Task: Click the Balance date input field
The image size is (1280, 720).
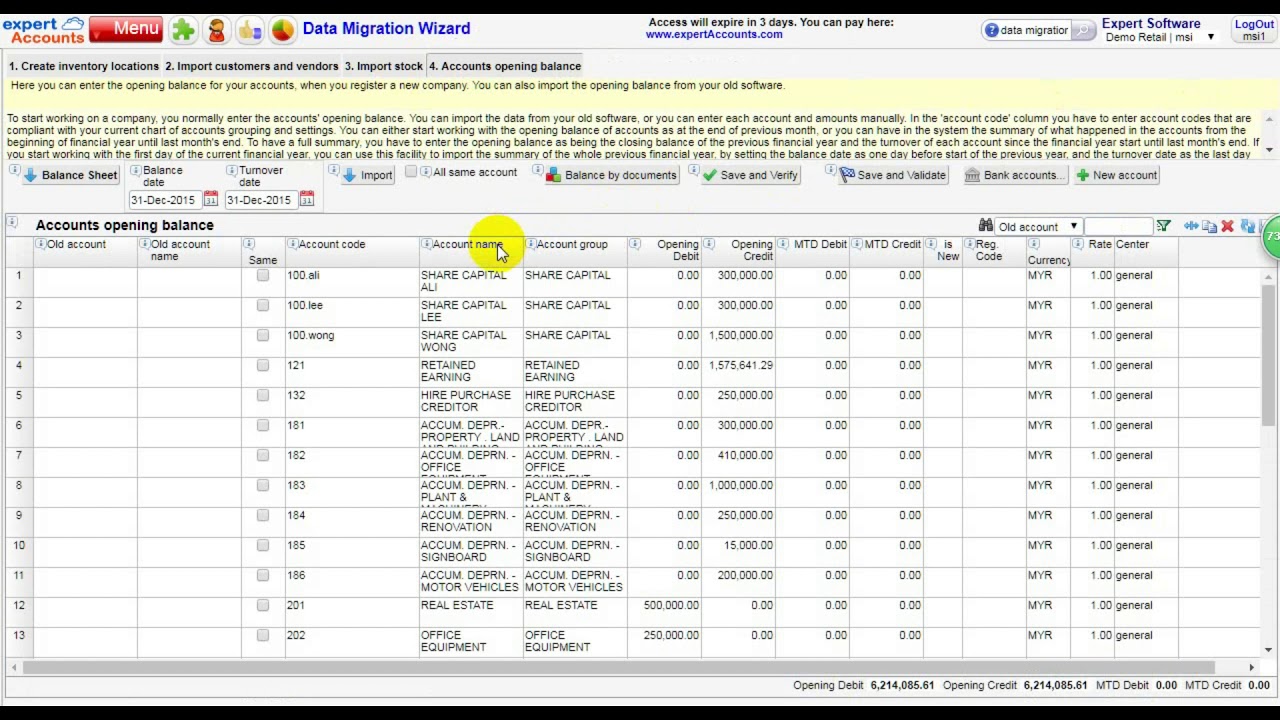Action: (x=165, y=200)
